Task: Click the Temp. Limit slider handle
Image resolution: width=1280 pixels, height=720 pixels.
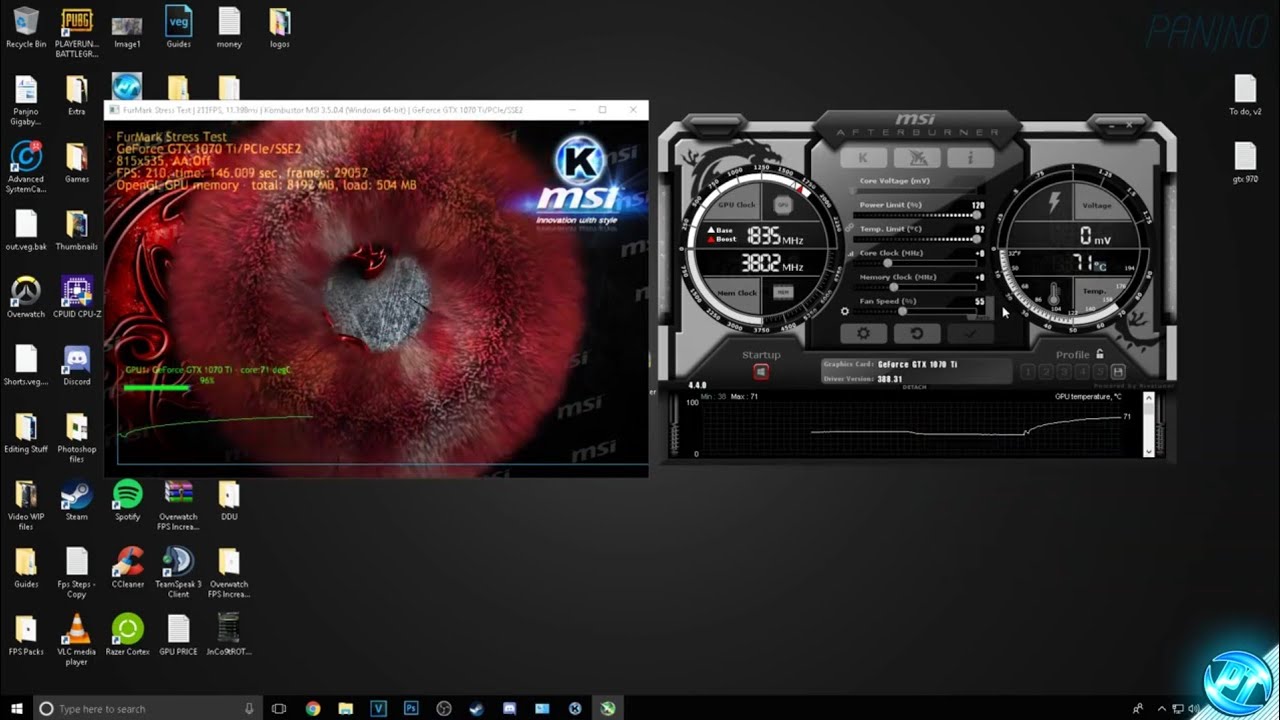Action: [976, 239]
